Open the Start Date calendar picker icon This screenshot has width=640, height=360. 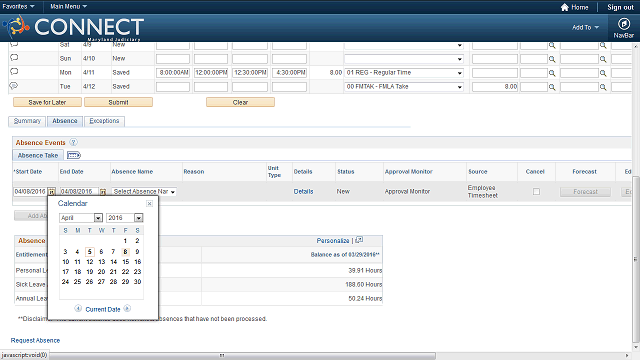pyautogui.click(x=51, y=191)
